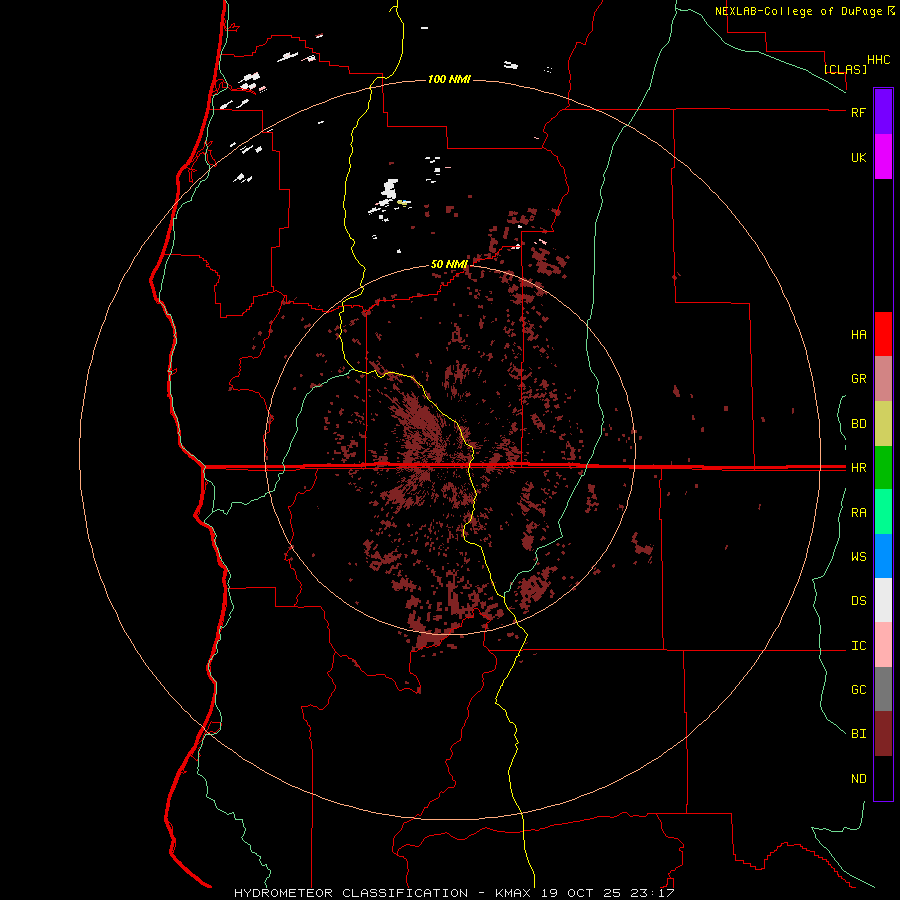900x900 pixels.
Task: Select the BD legend label
Action: [x=858, y=424]
